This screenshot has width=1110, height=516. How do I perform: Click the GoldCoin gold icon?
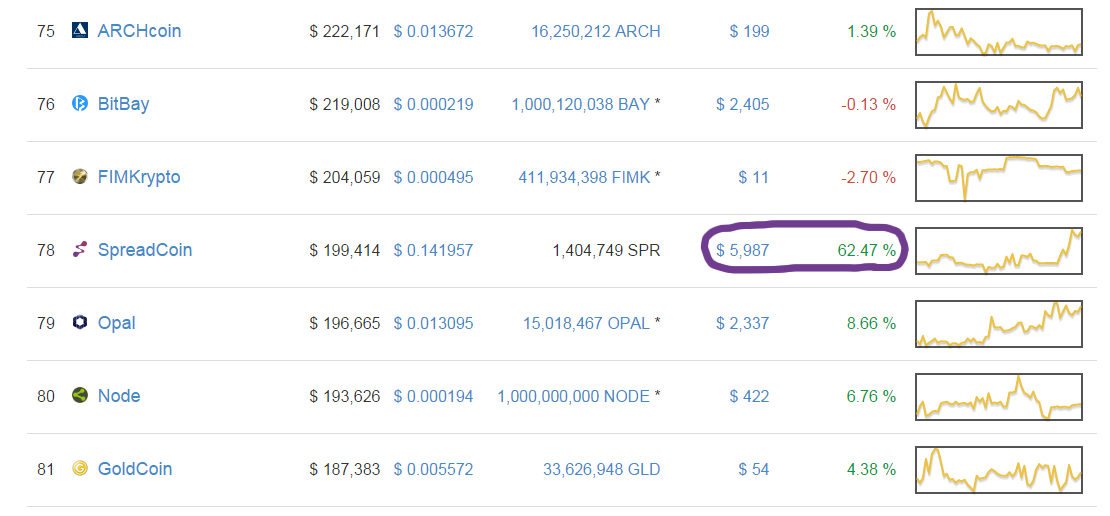tap(80, 469)
